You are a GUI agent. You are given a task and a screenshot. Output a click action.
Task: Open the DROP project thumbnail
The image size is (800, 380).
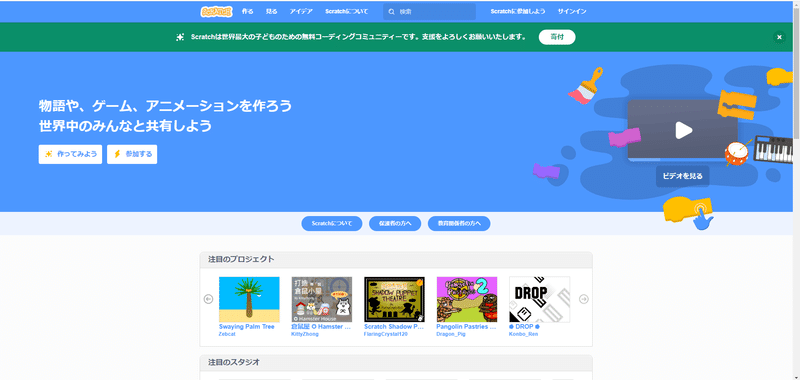[x=539, y=299]
